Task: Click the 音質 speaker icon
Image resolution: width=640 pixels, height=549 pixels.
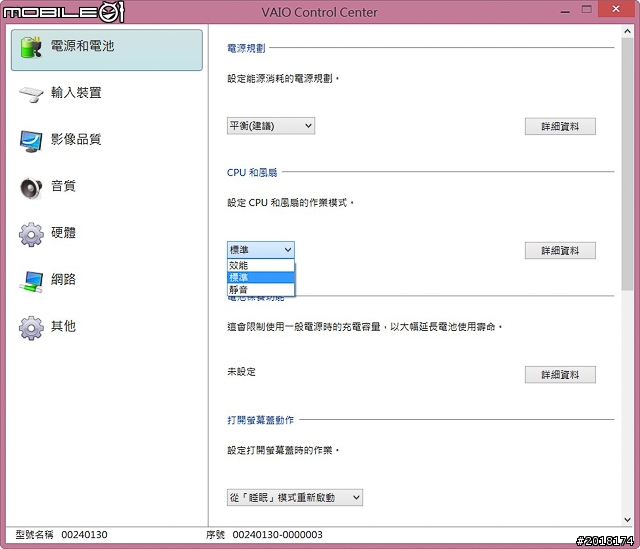Action: pos(31,188)
